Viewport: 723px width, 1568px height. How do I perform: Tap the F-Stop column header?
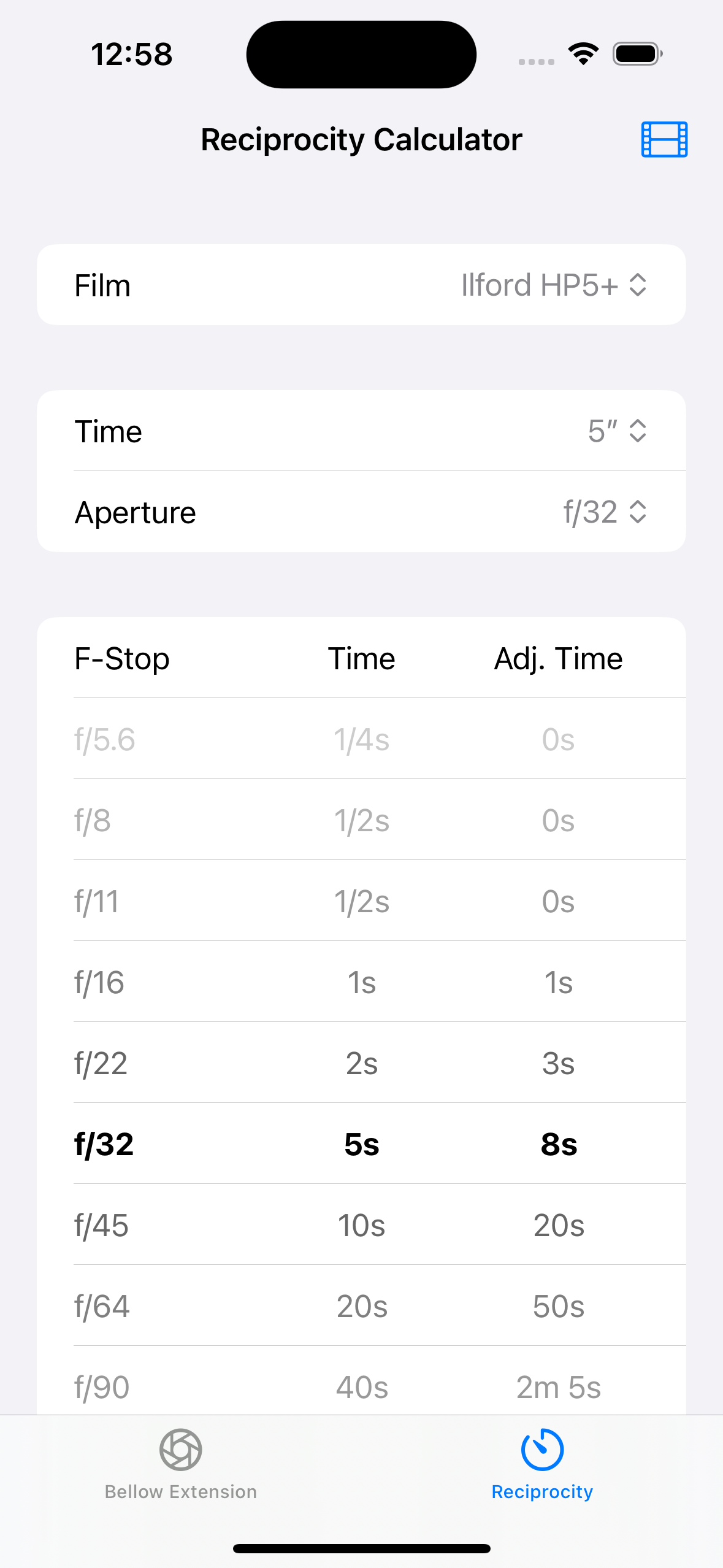[122, 659]
